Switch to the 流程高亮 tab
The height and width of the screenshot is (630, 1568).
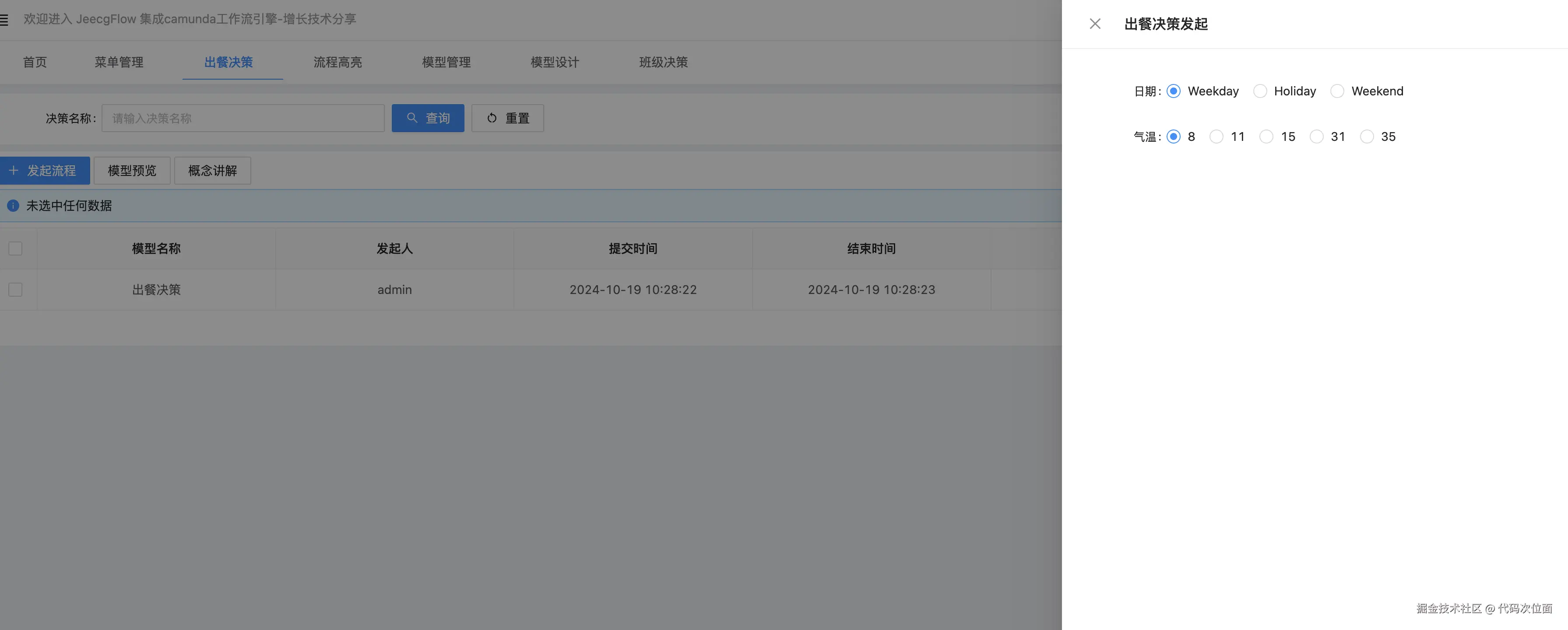(x=337, y=62)
